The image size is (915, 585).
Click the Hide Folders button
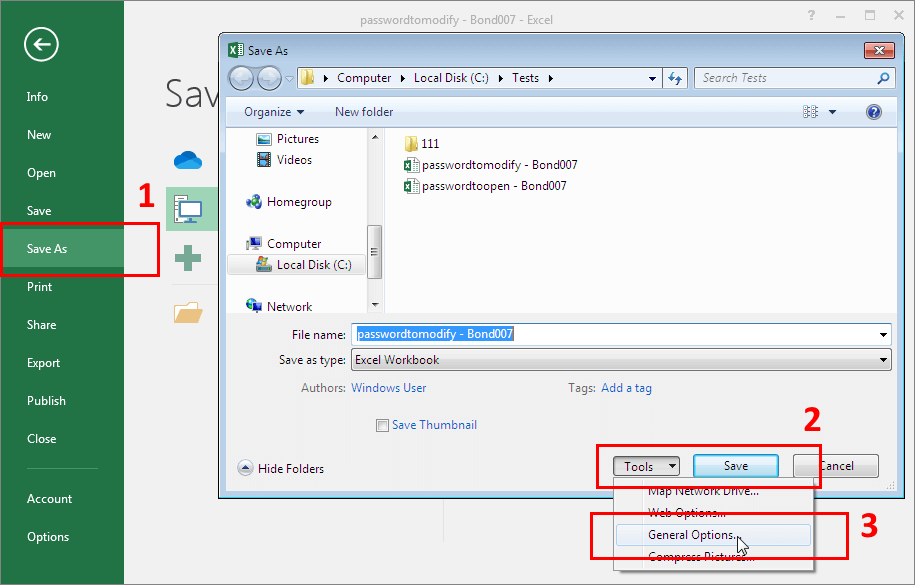click(281, 468)
